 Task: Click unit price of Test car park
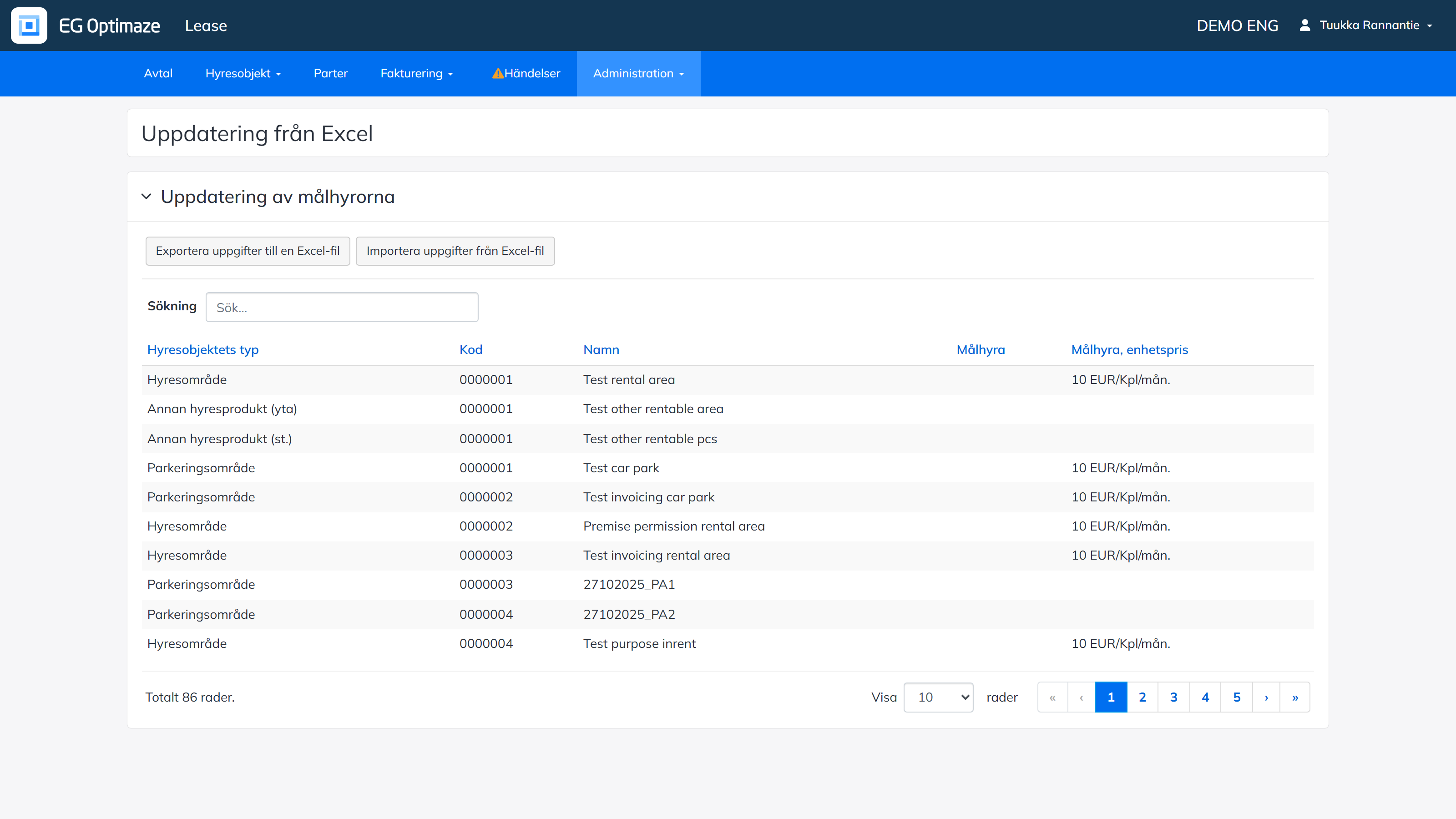[1121, 468]
